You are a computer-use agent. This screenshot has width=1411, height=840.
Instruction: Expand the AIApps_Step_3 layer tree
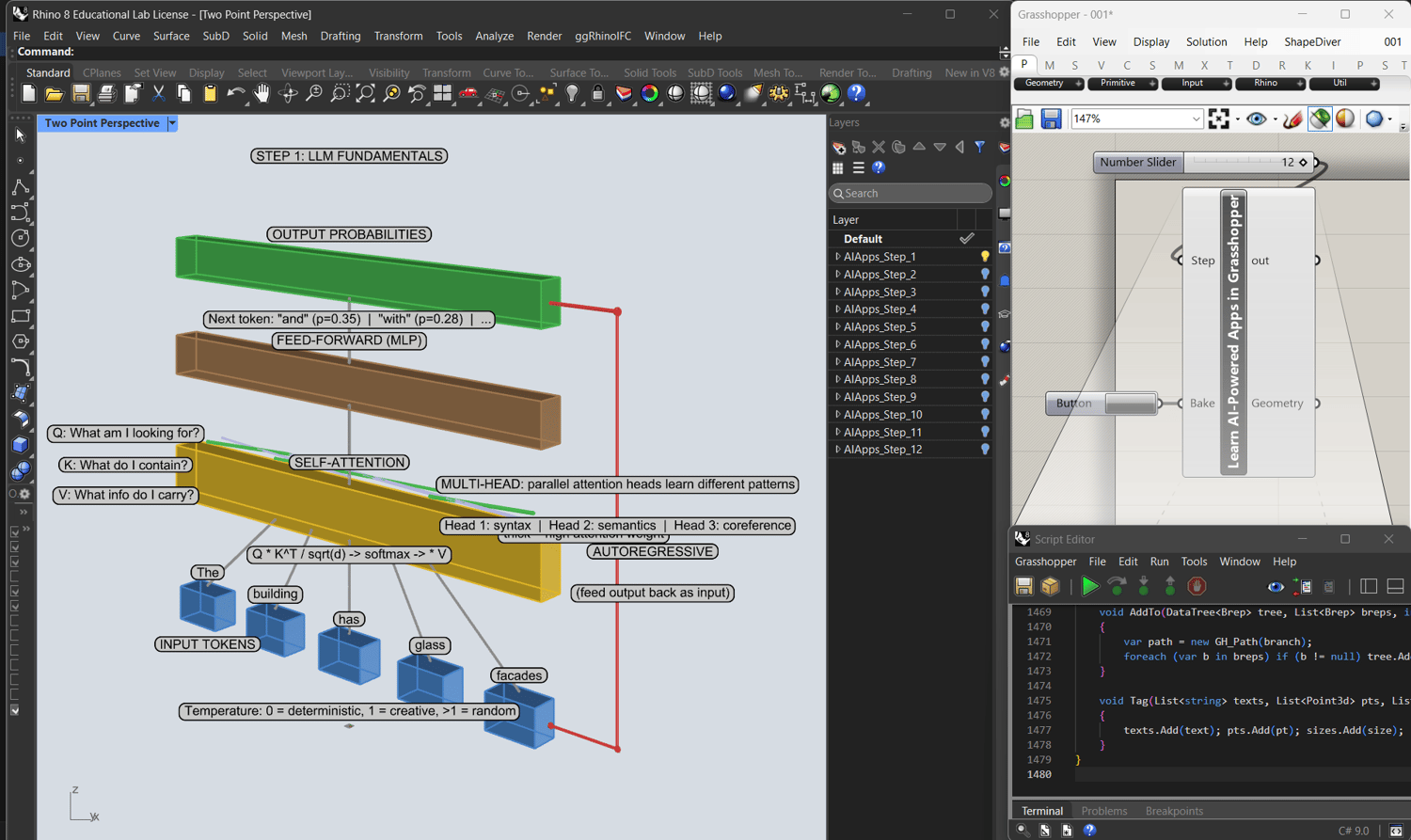click(837, 293)
